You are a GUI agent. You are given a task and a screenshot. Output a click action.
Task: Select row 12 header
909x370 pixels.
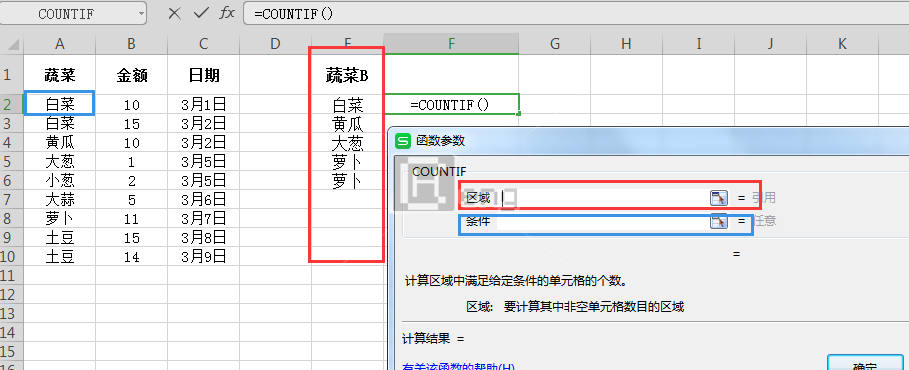coord(12,295)
